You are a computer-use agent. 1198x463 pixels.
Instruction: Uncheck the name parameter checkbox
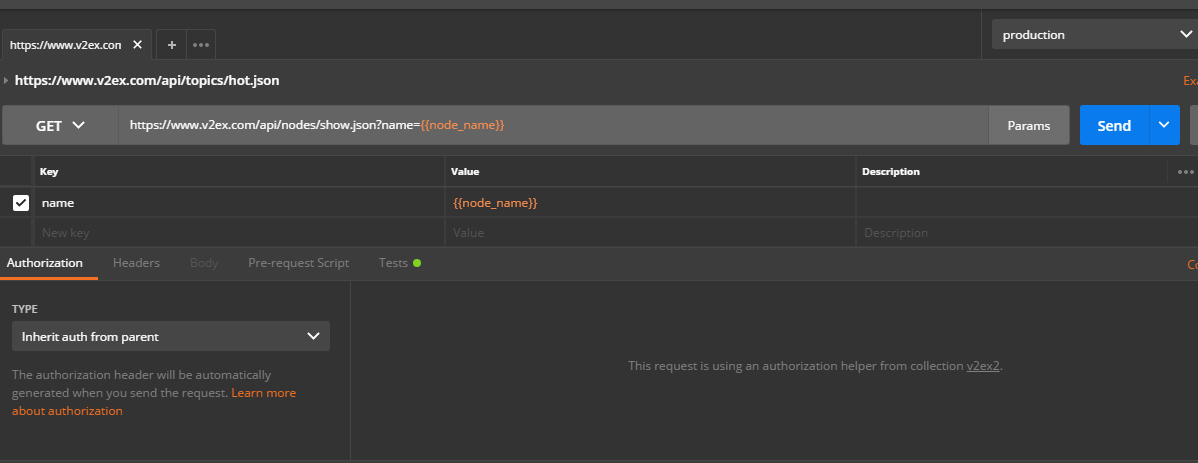coord(21,202)
